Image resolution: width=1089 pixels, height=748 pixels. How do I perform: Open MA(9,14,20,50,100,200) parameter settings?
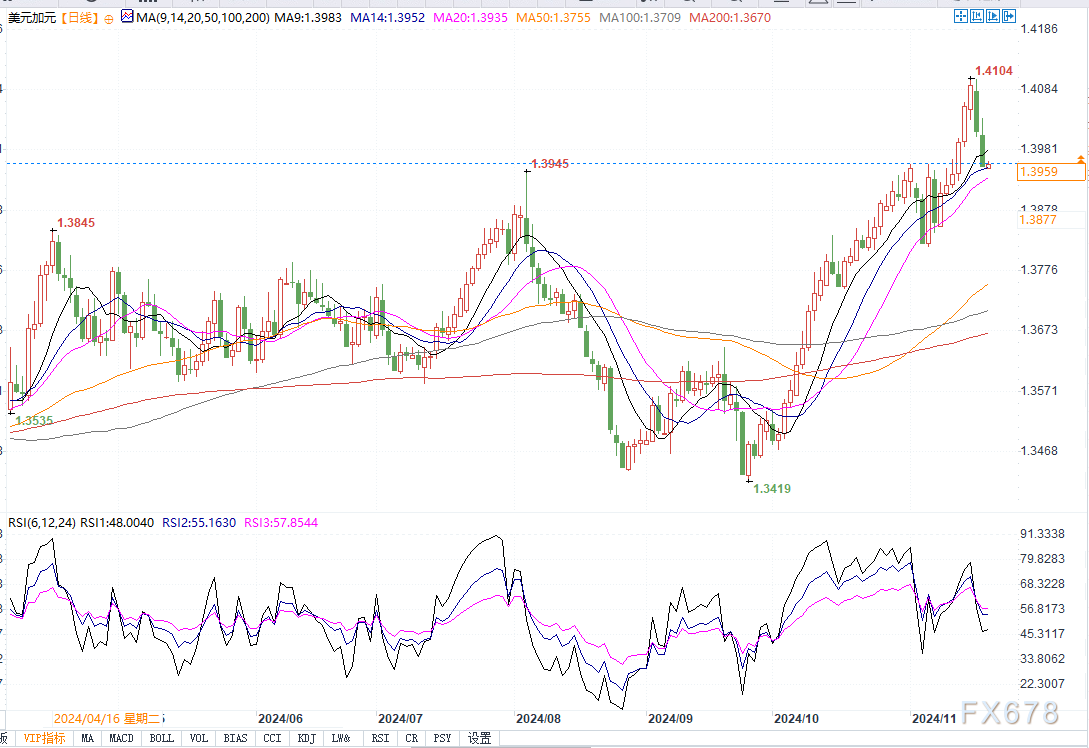tap(201, 18)
